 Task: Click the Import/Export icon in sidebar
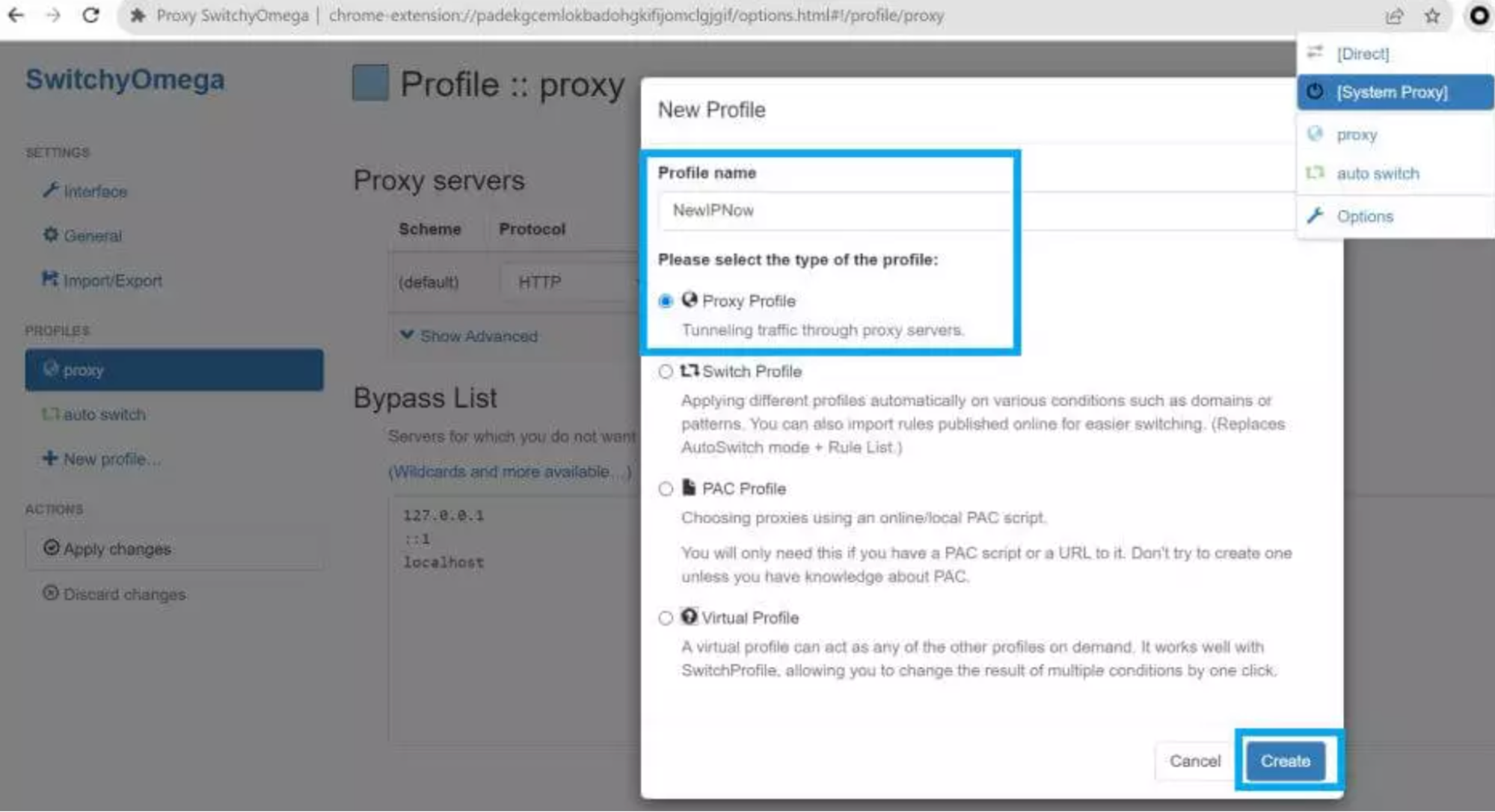[x=49, y=280]
